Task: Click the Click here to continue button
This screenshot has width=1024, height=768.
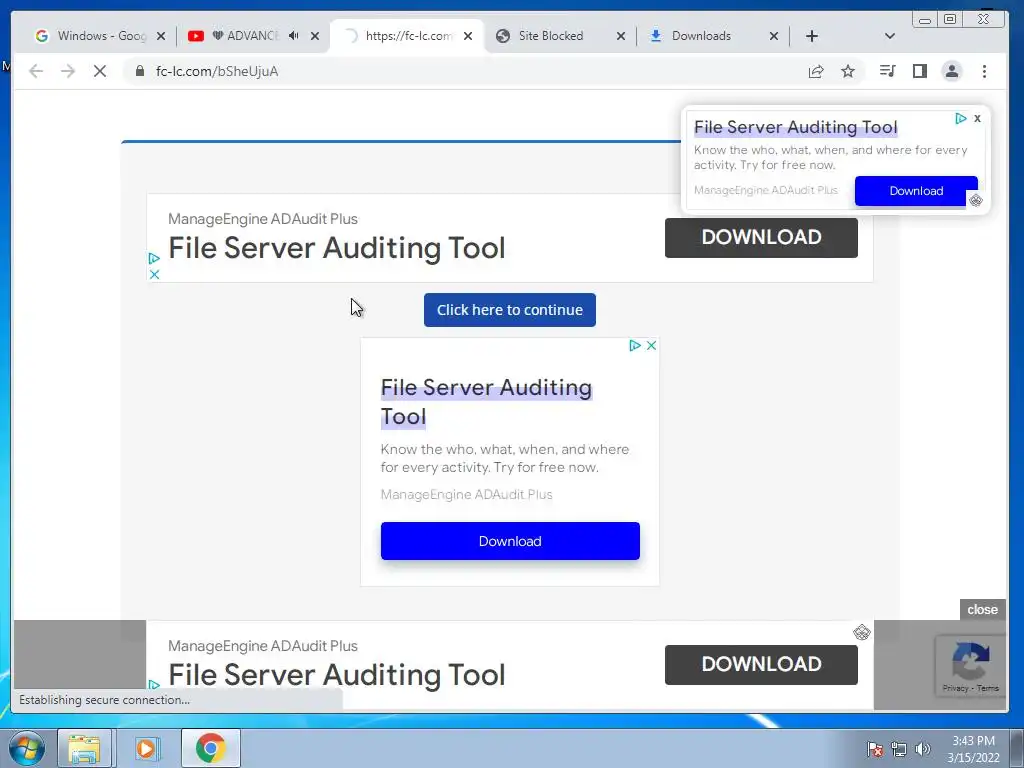Action: coord(509,310)
